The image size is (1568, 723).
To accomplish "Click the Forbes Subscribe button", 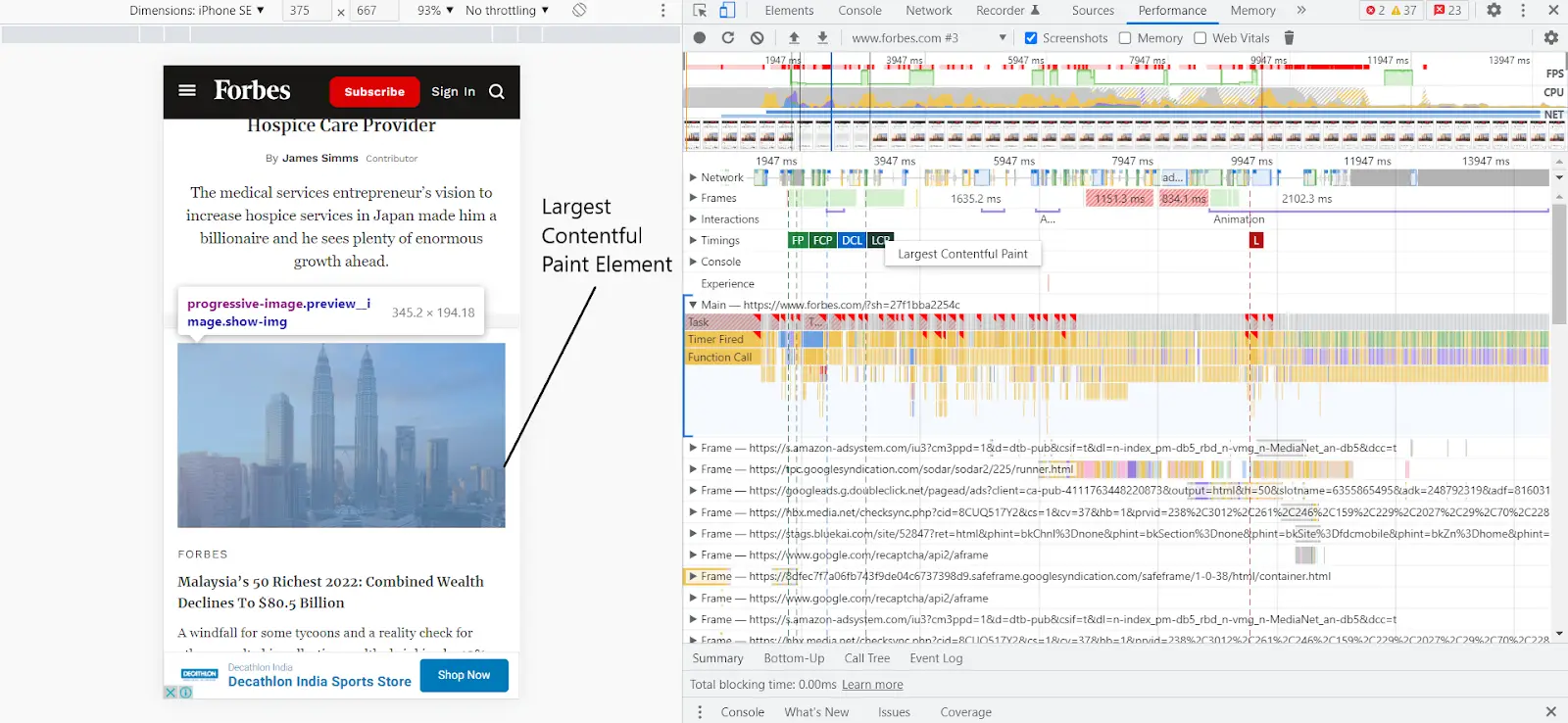I will [x=374, y=92].
